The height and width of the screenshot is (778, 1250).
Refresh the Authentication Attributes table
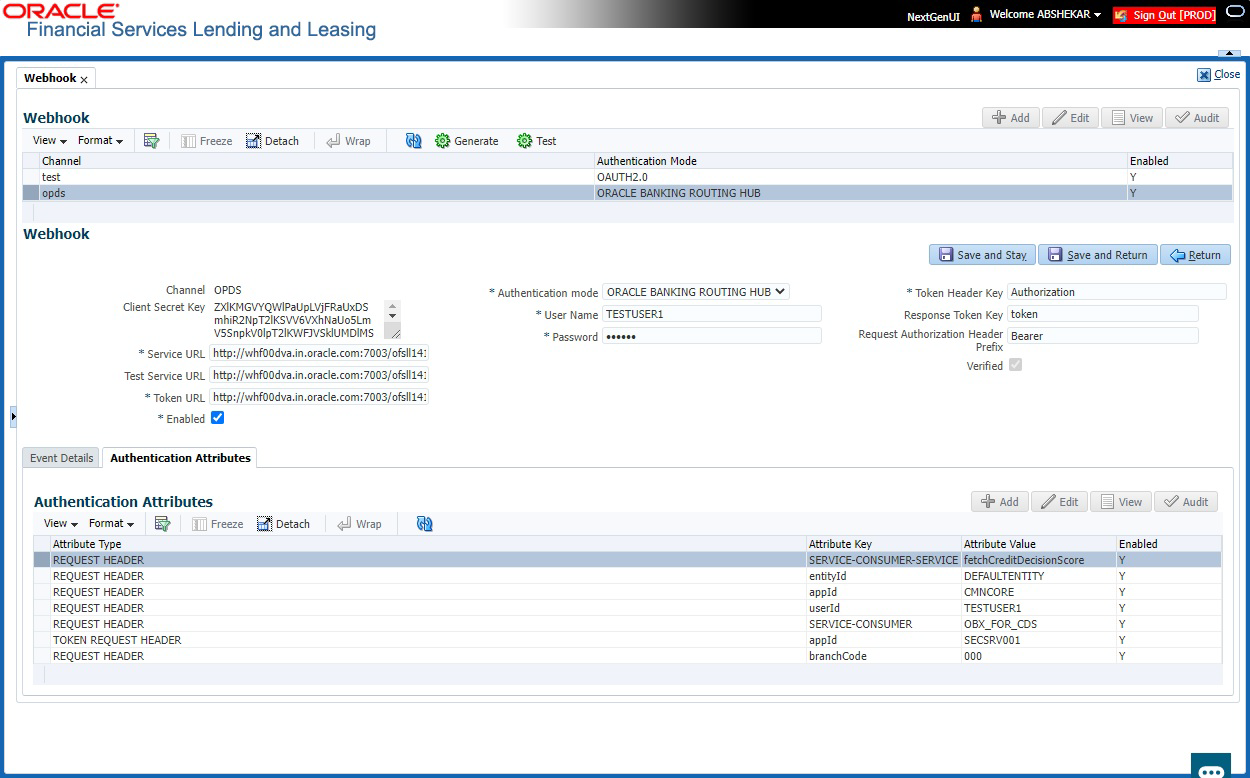[x=424, y=523]
